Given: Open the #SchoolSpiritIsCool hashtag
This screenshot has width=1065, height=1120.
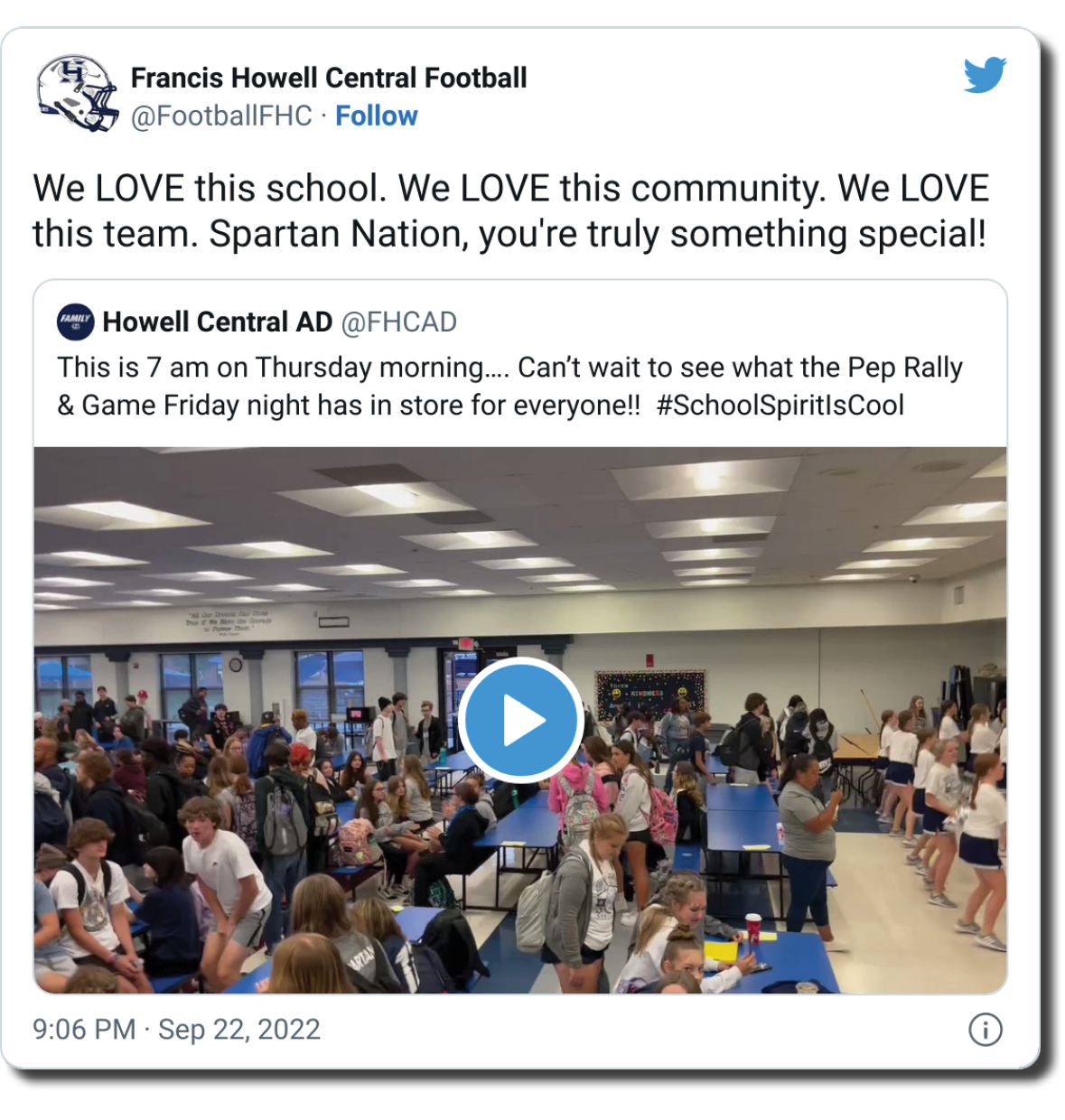Looking at the screenshot, I should pos(780,406).
